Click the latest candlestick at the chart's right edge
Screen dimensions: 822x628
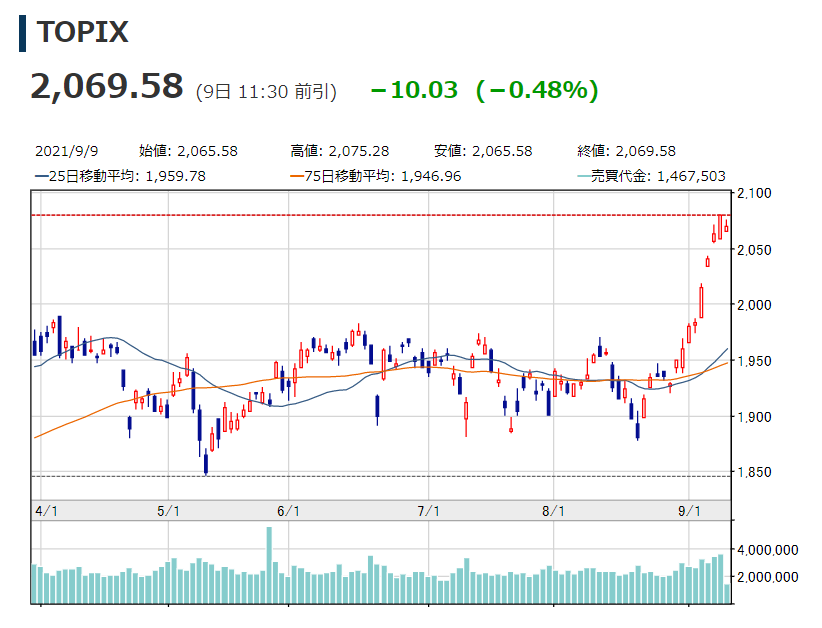coord(727,227)
